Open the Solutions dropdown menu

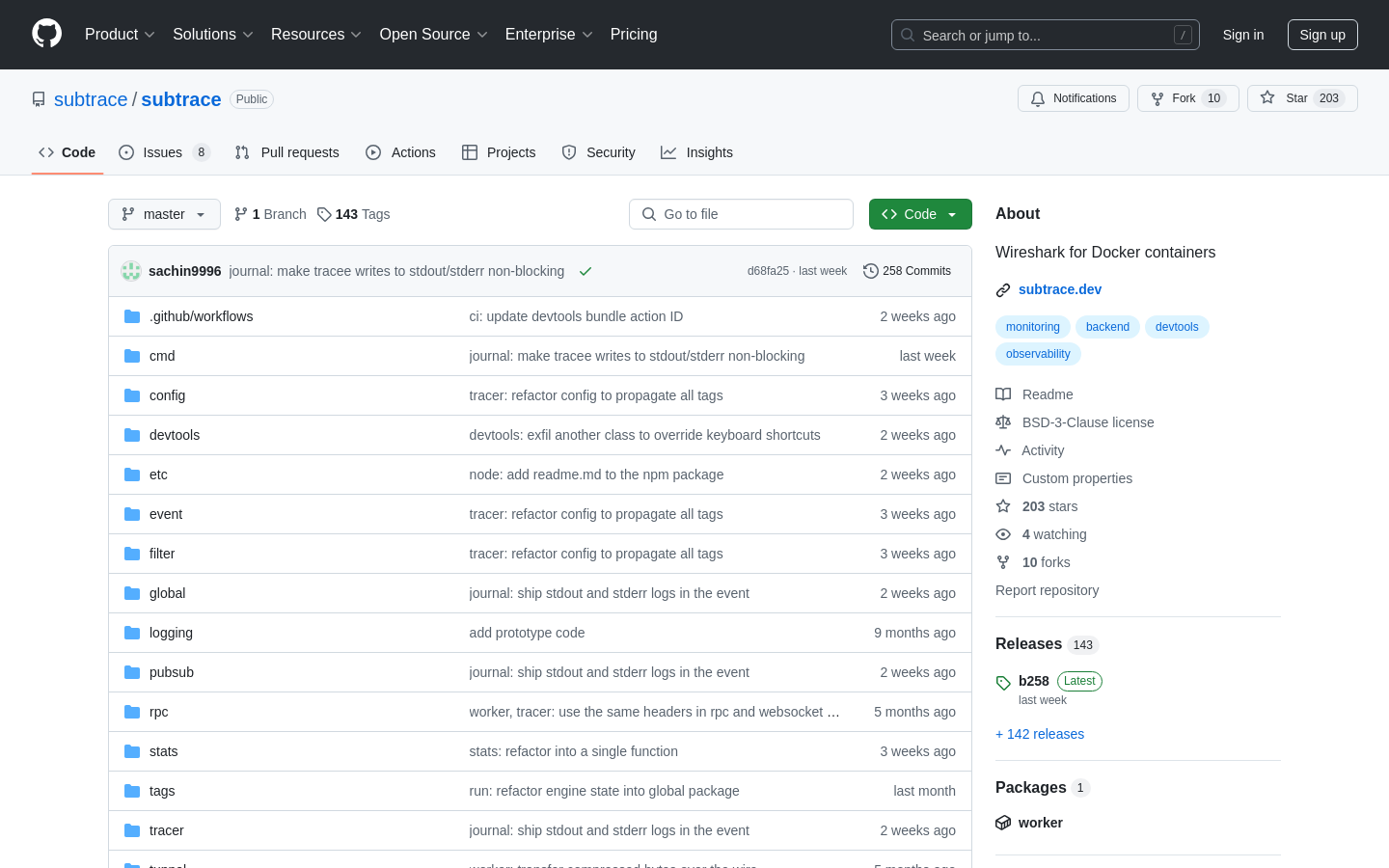pyautogui.click(x=212, y=35)
